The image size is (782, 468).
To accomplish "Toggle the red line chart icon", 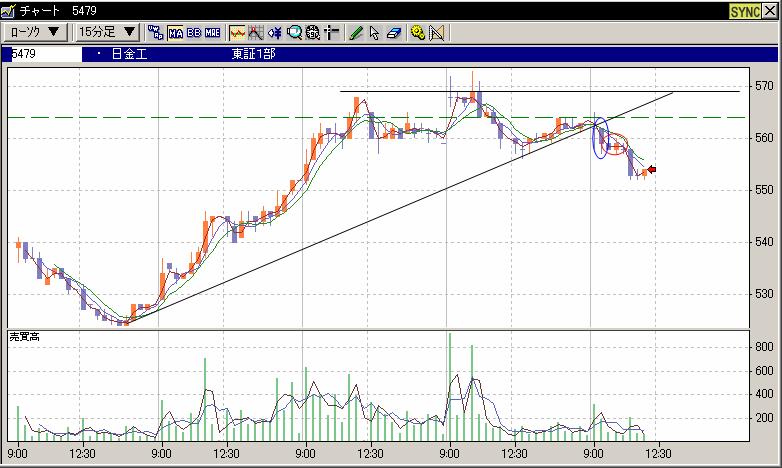I will pyautogui.click(x=237, y=33).
